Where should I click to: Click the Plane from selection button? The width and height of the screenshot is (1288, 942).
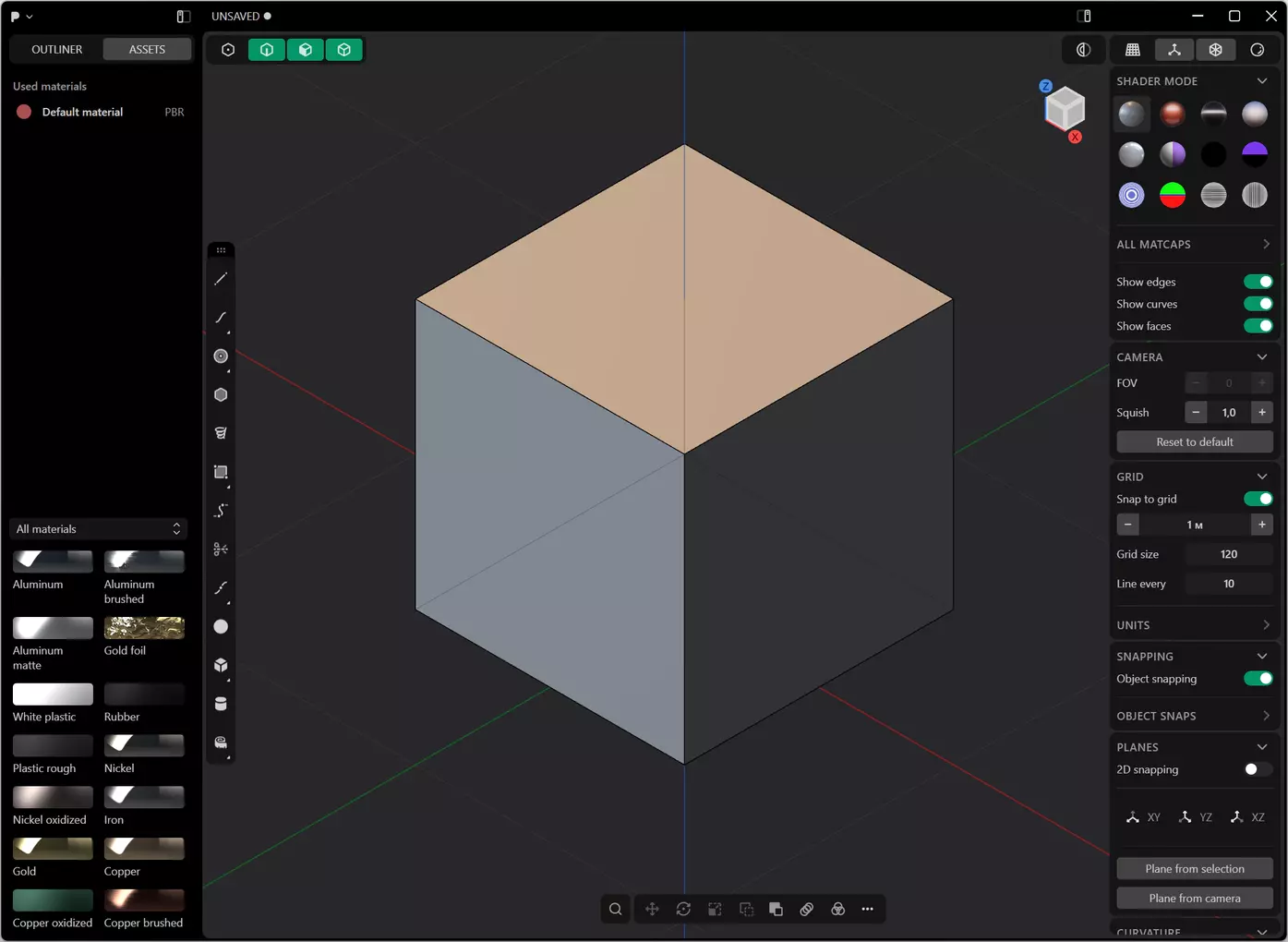coord(1195,869)
